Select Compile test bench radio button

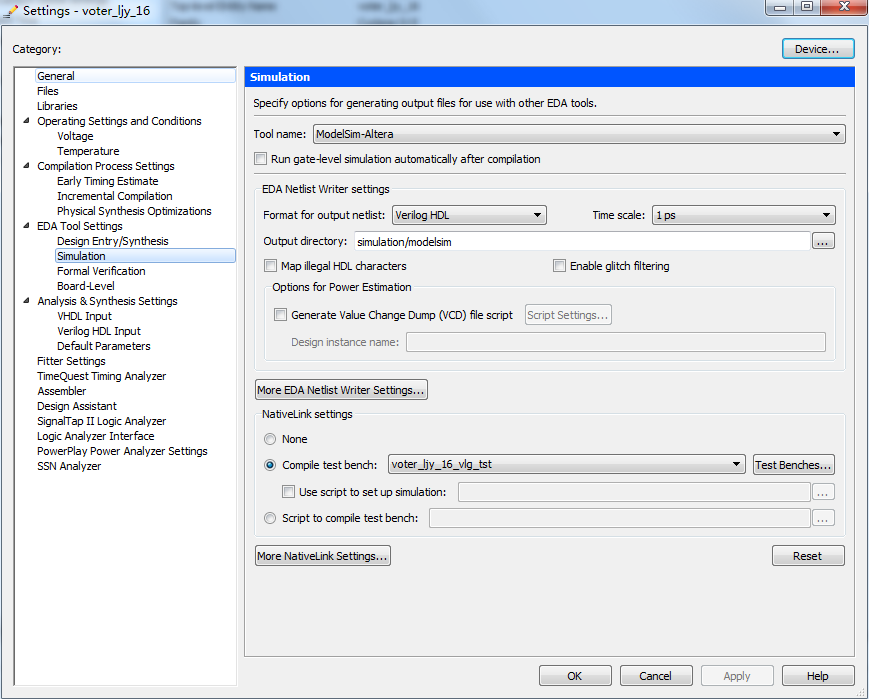pos(270,465)
